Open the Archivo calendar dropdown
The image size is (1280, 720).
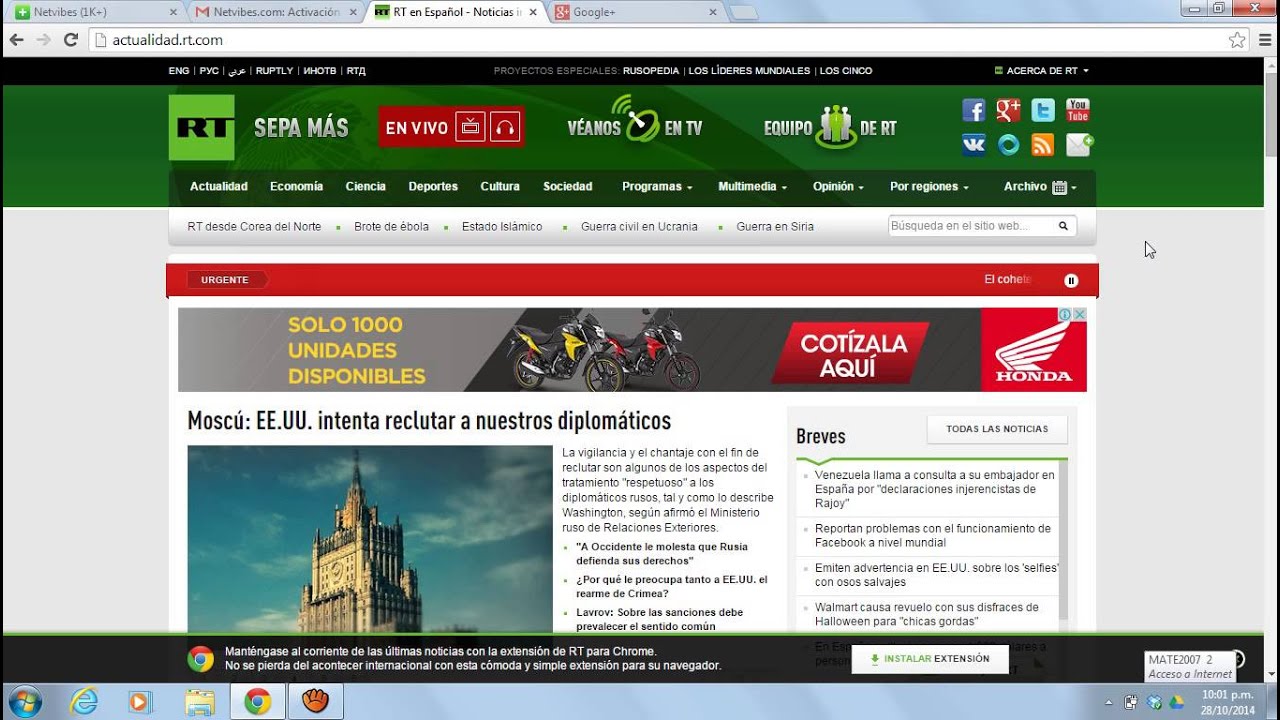point(1040,186)
